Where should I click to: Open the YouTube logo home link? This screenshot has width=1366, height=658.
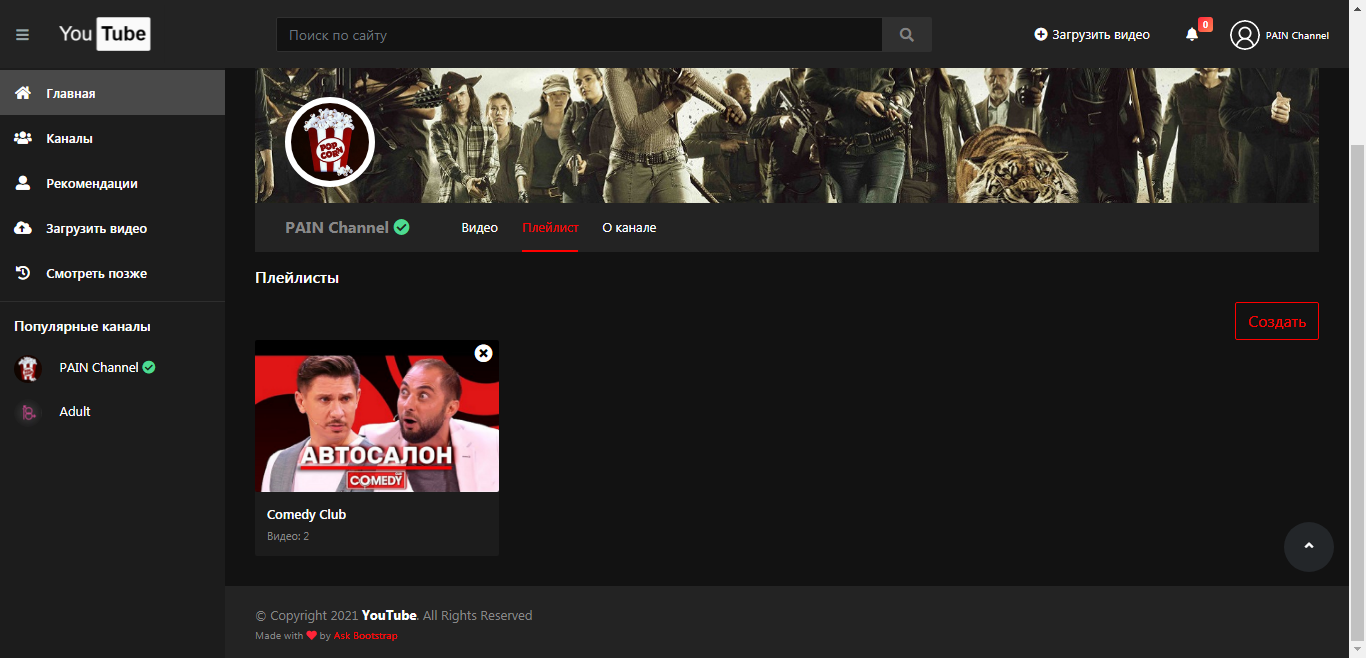104,34
